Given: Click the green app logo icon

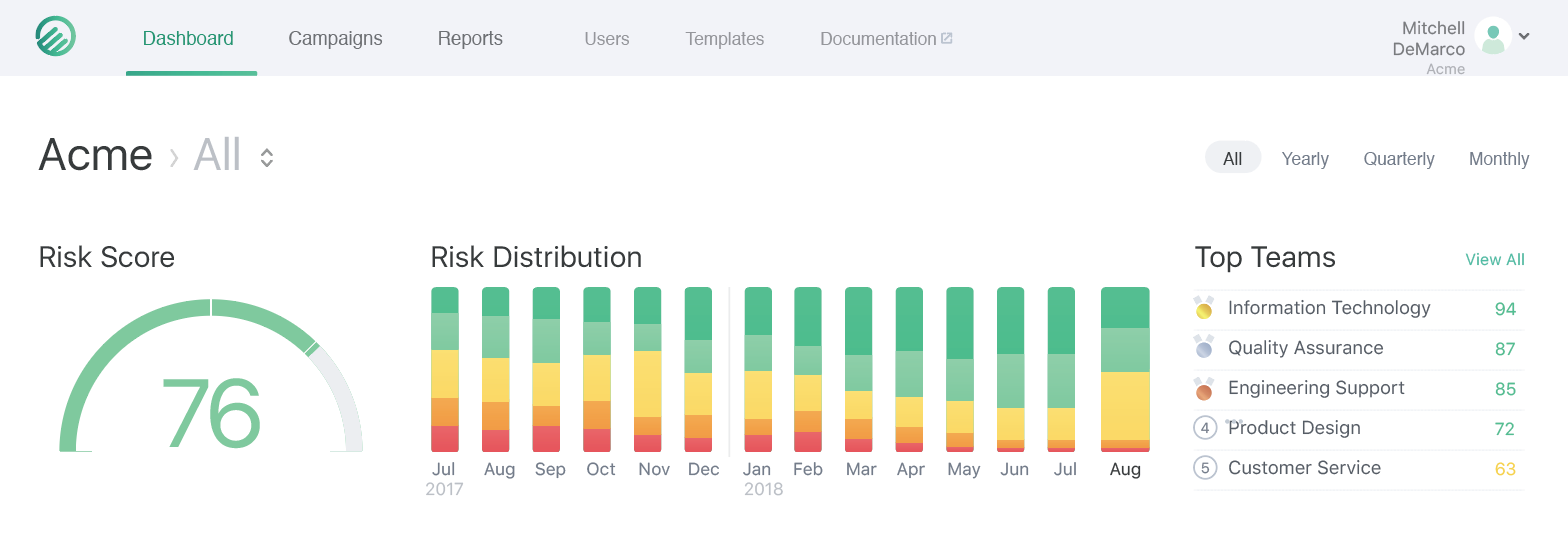Looking at the screenshot, I should tap(55, 37).
